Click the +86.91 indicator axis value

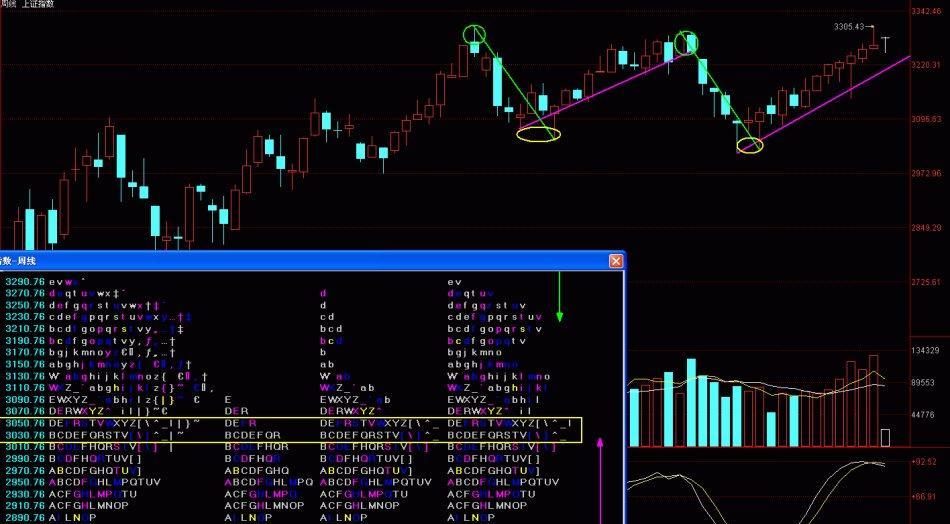pyautogui.click(x=924, y=497)
